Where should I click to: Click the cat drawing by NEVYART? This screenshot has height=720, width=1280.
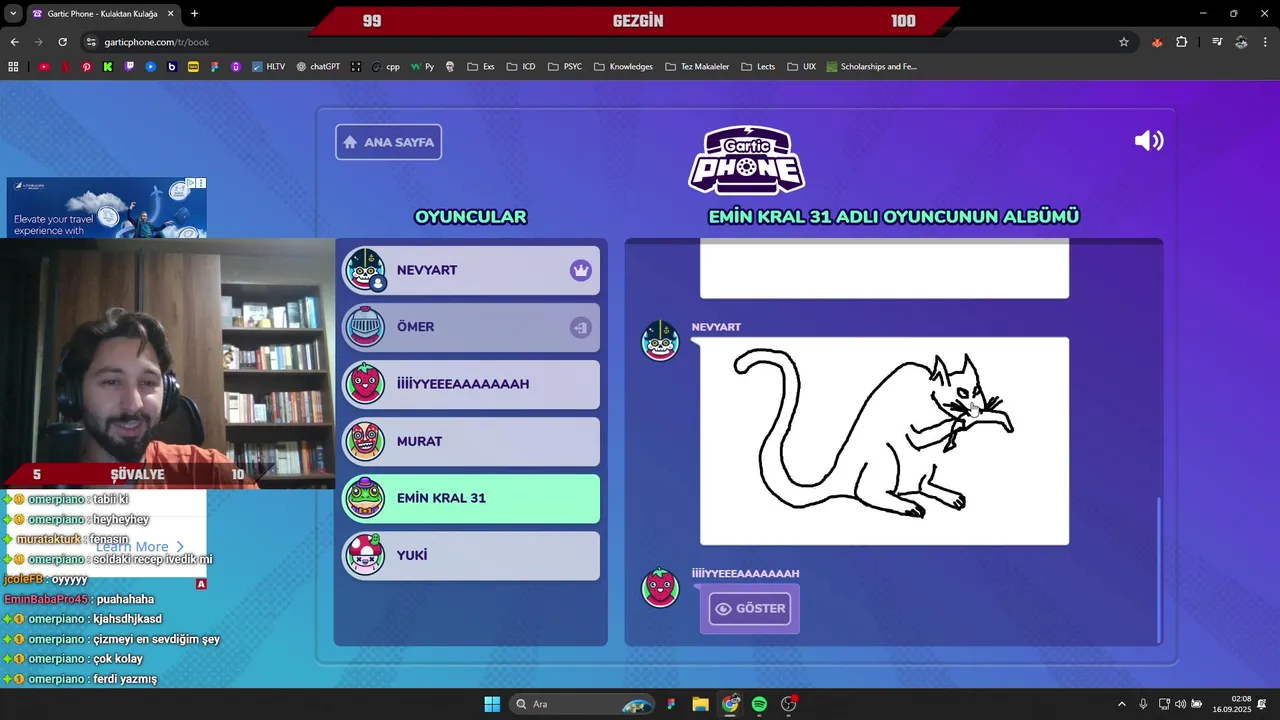[x=884, y=441]
